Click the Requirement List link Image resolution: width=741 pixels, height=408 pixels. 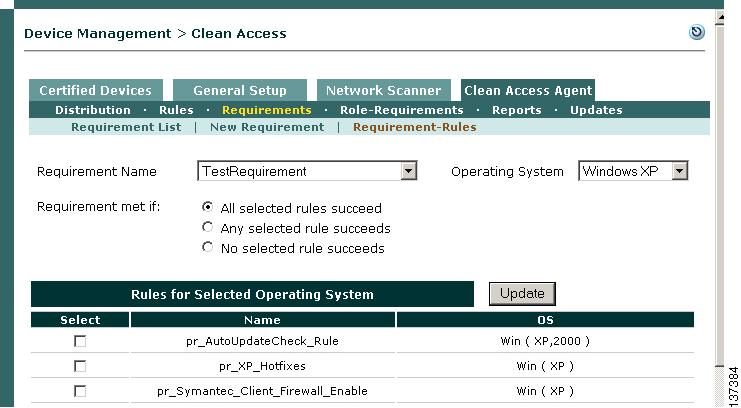(126, 127)
